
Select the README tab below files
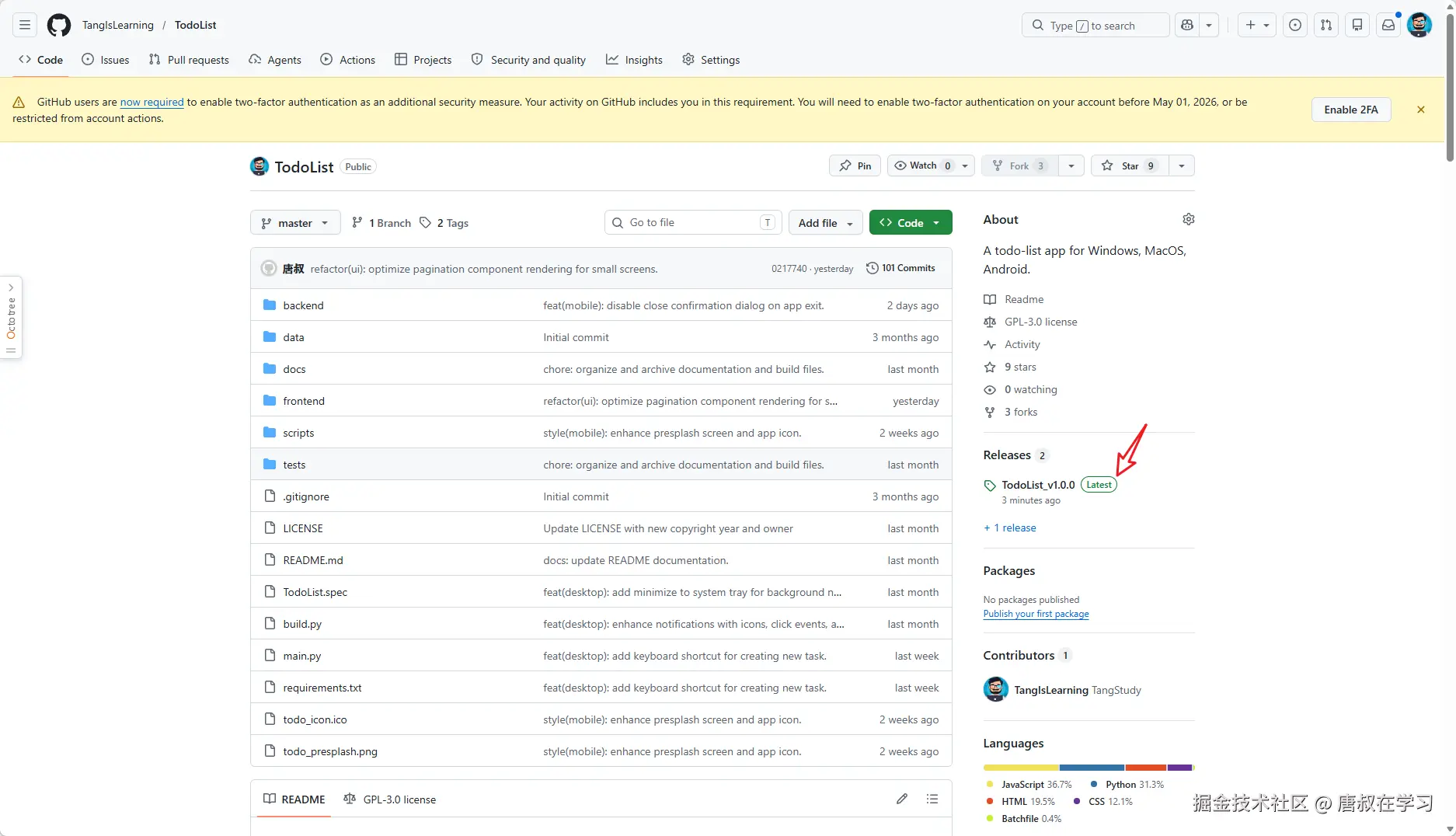tap(294, 799)
